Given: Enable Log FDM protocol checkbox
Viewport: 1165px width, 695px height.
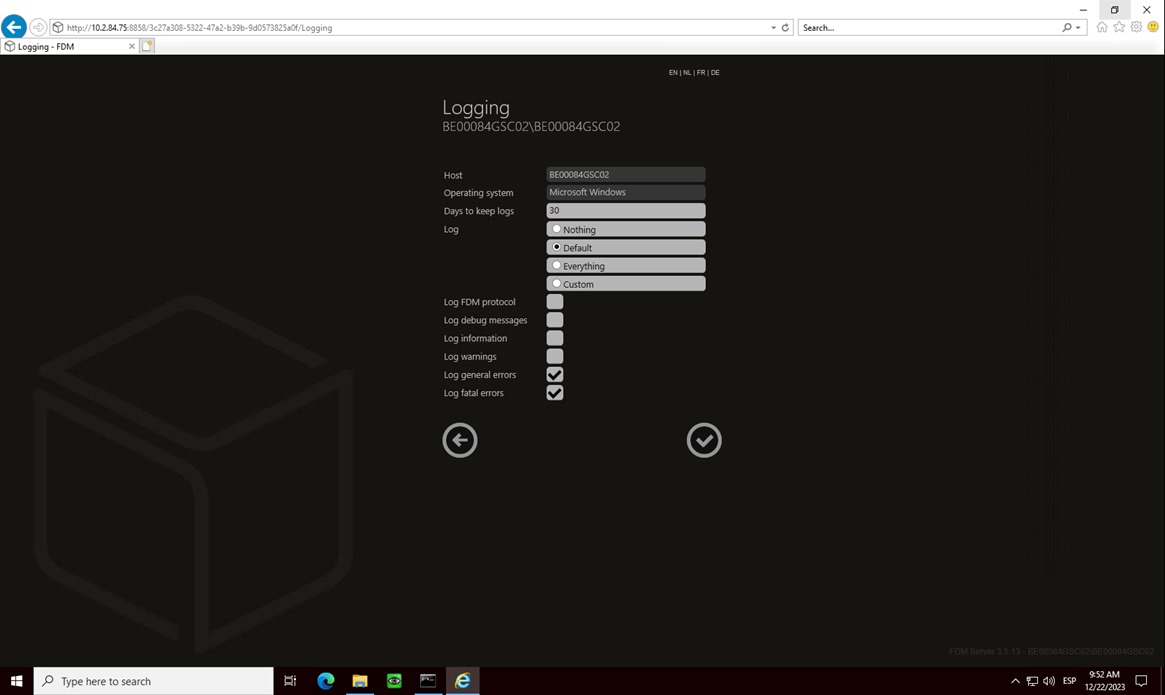Looking at the screenshot, I should [555, 302].
